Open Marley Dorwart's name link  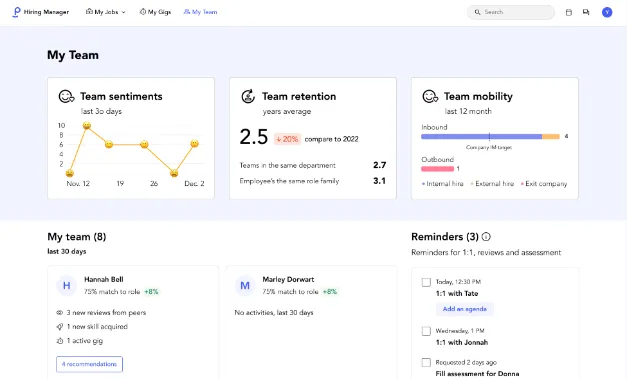pyautogui.click(x=288, y=279)
